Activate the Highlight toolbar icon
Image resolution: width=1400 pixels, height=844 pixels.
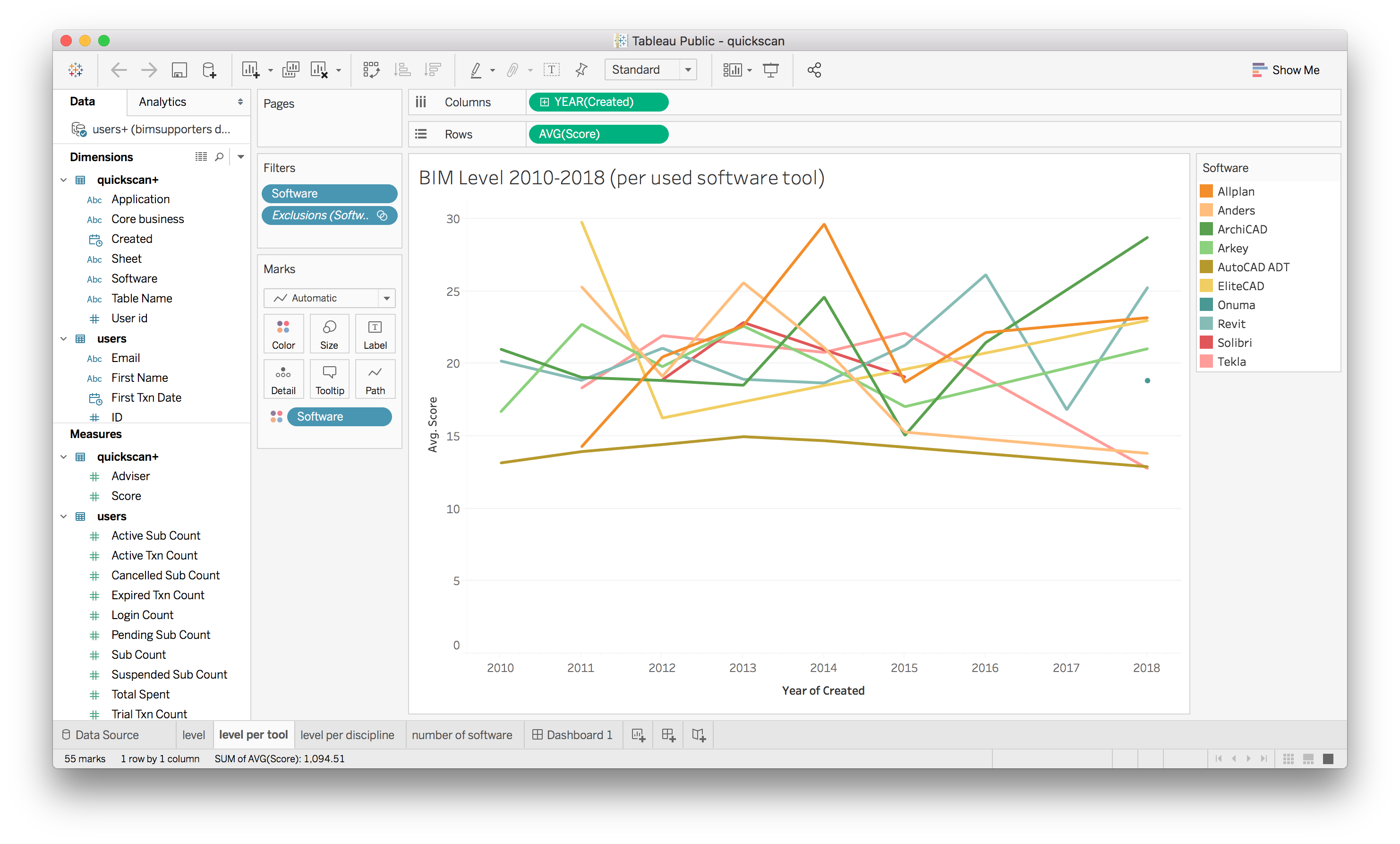(x=477, y=69)
